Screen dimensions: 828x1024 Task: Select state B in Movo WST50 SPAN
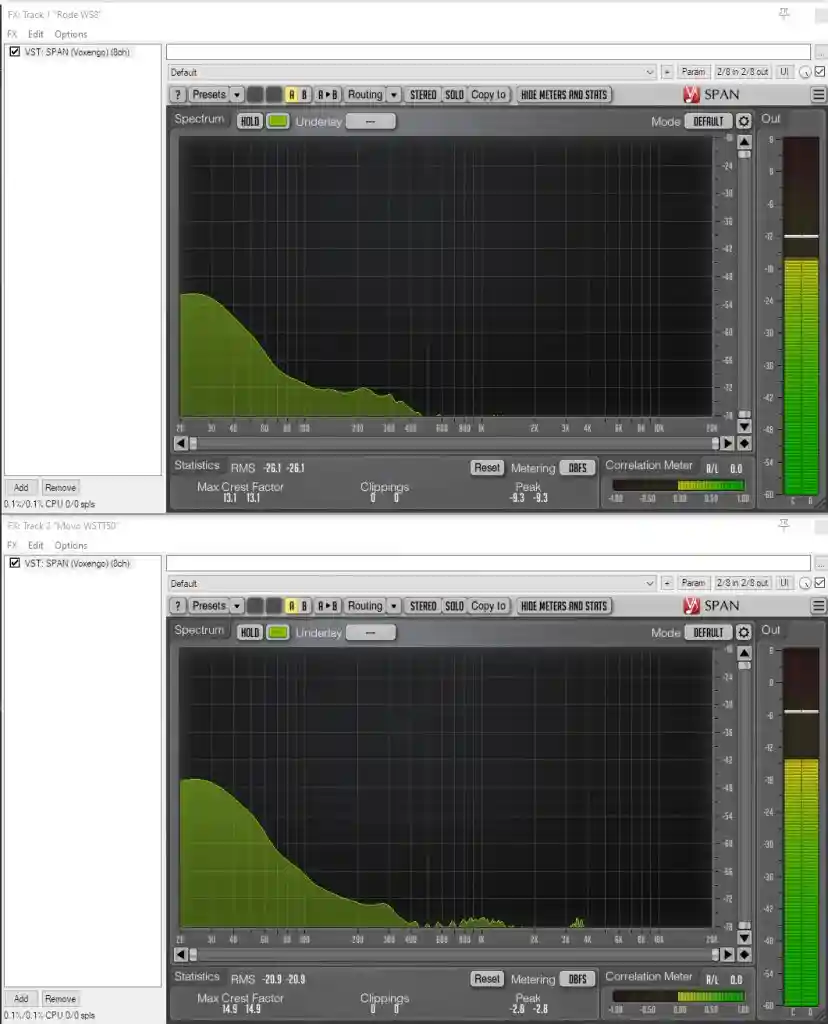click(x=304, y=606)
